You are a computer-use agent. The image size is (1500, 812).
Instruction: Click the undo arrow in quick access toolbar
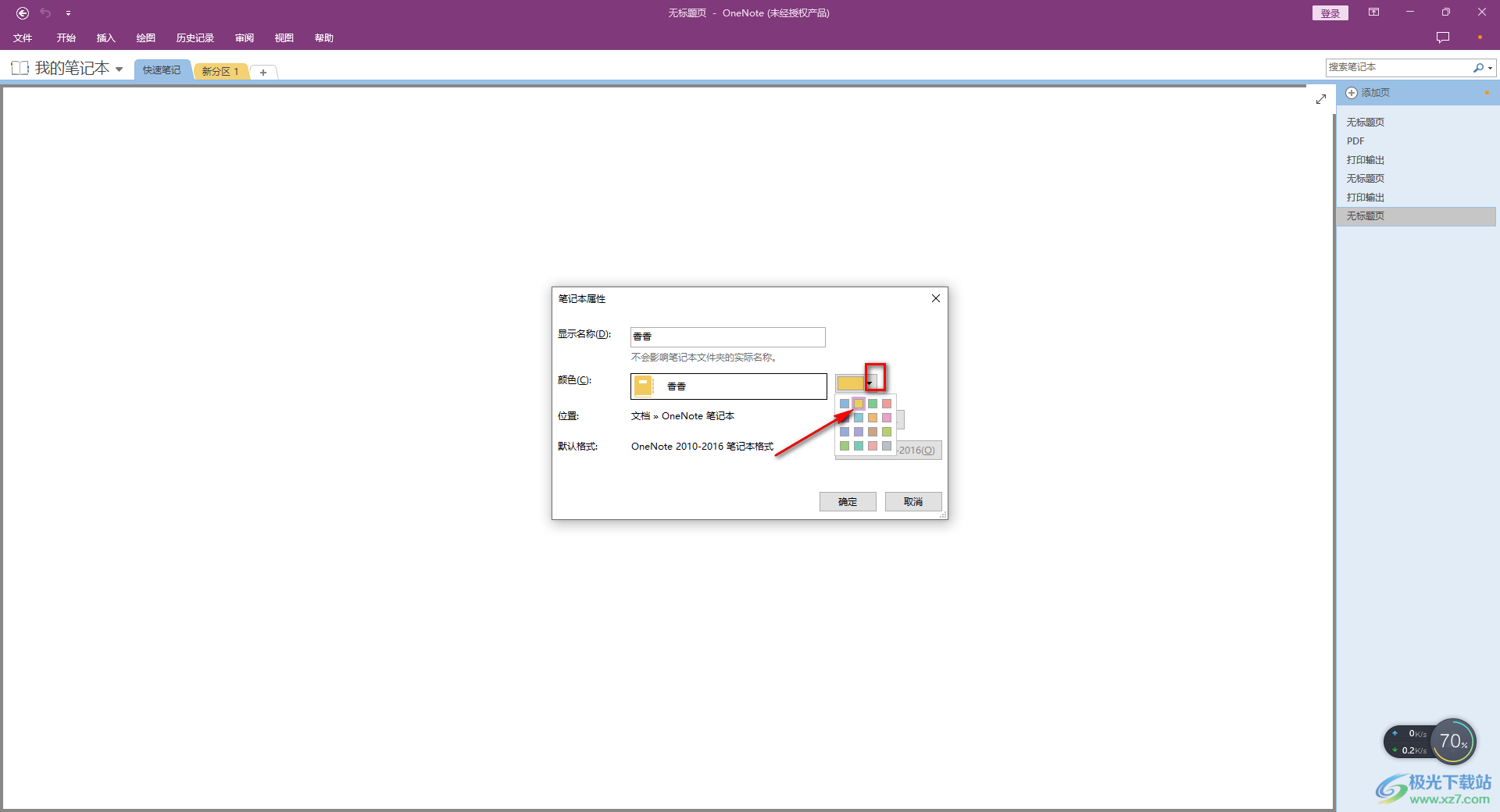pos(45,12)
